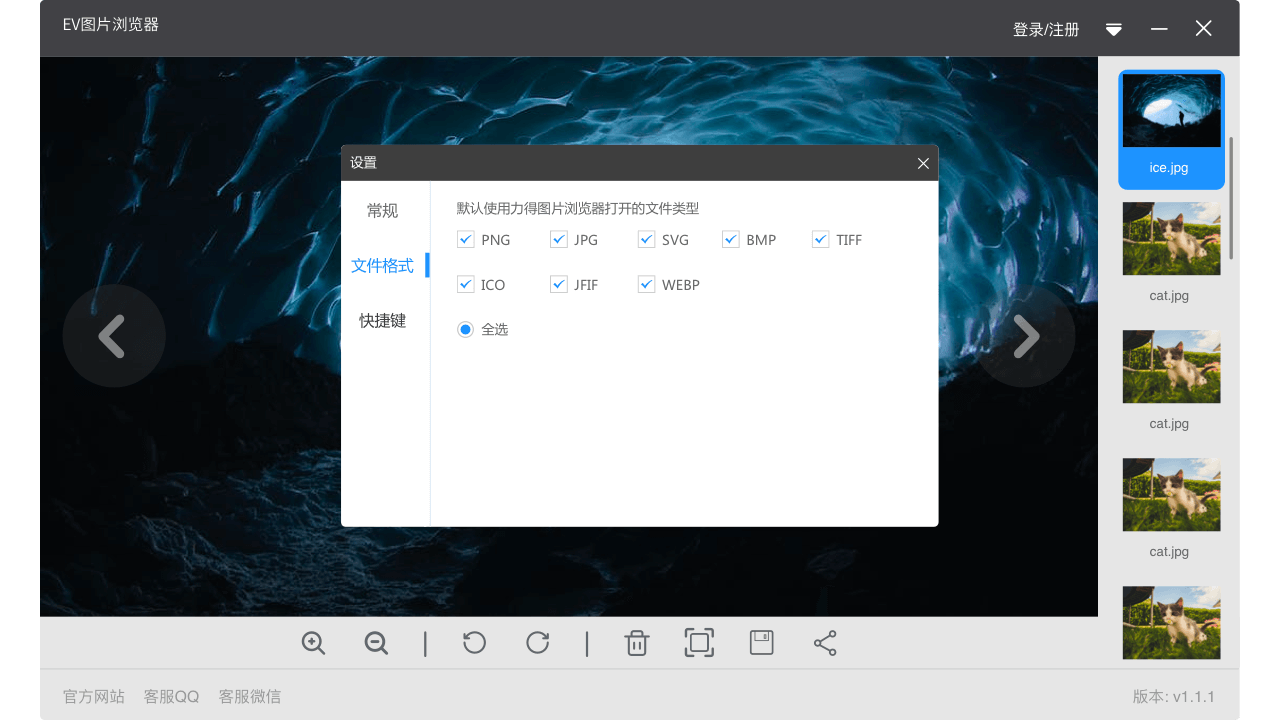This screenshot has width=1280, height=720.
Task: Go to previous image with left arrow
Action: [x=113, y=336]
